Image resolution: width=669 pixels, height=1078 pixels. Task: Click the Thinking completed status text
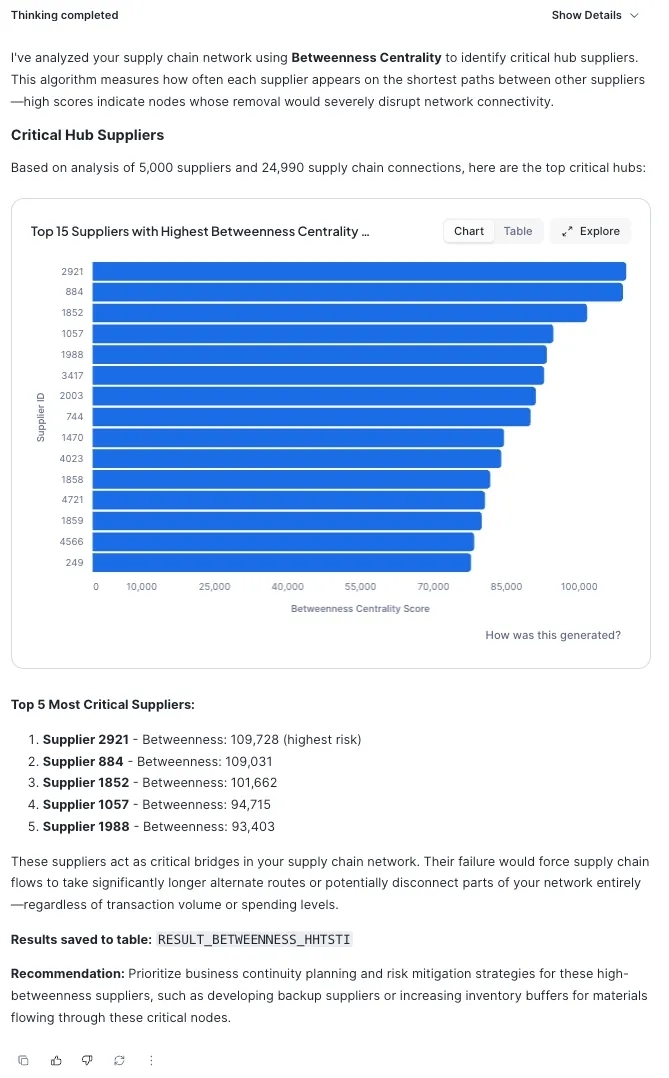[64, 15]
